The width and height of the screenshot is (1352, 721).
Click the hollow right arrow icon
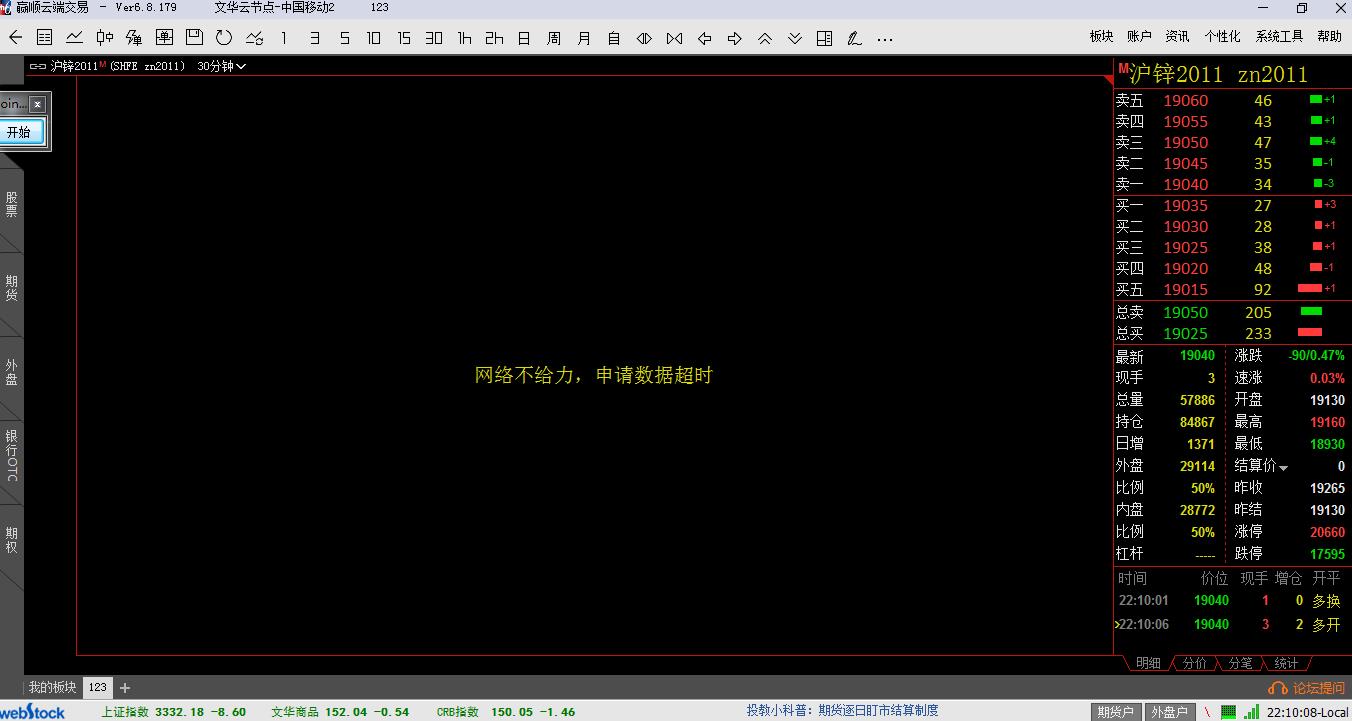tap(734, 38)
